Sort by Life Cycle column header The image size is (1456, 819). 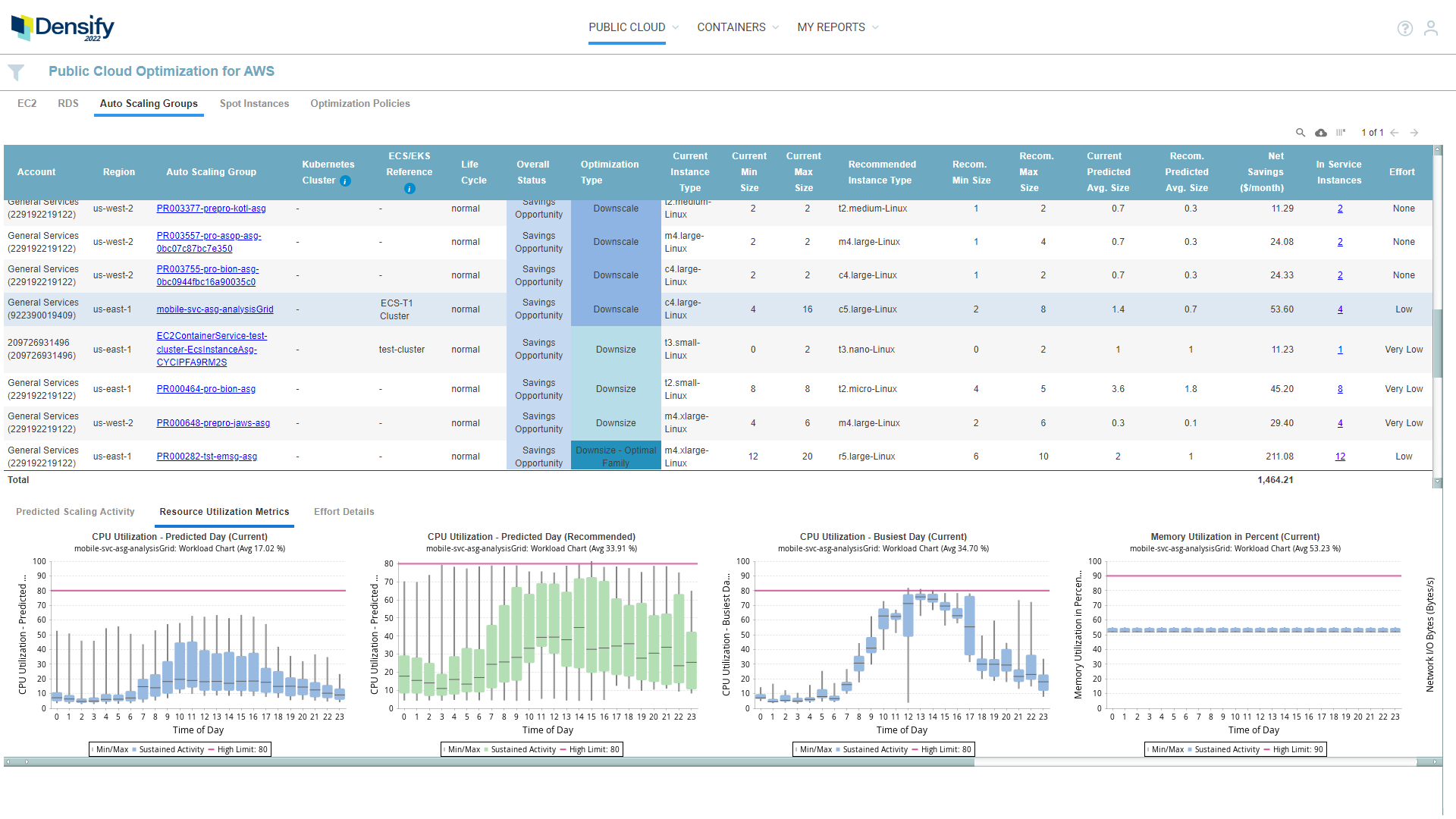pos(474,172)
